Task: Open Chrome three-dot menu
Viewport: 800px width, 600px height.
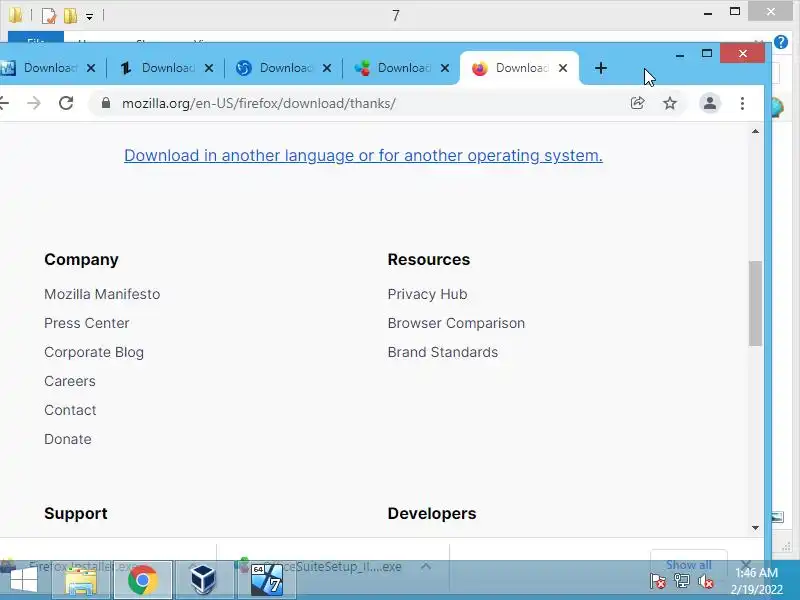Action: pyautogui.click(x=742, y=104)
